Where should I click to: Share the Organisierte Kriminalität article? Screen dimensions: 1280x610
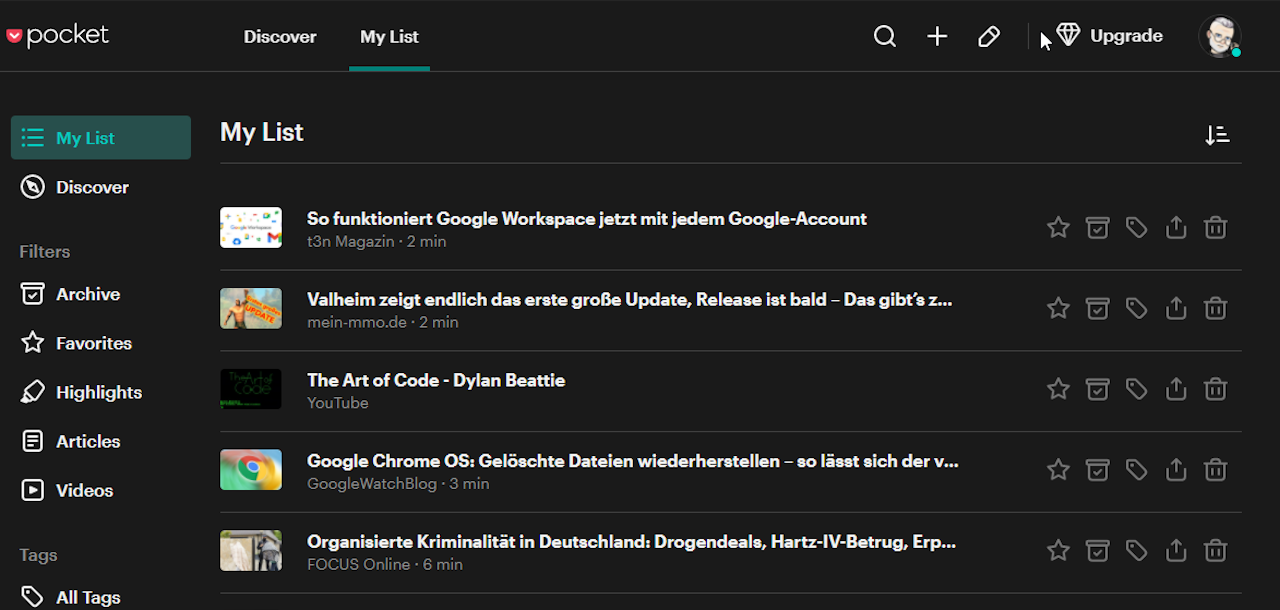(x=1176, y=551)
